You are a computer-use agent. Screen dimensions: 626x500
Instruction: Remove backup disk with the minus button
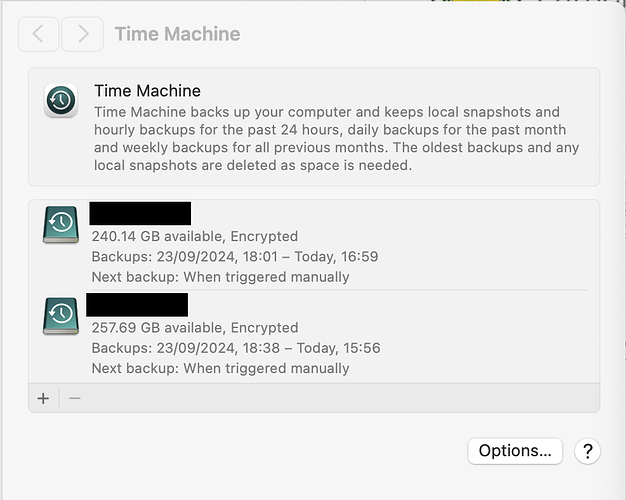coord(75,398)
